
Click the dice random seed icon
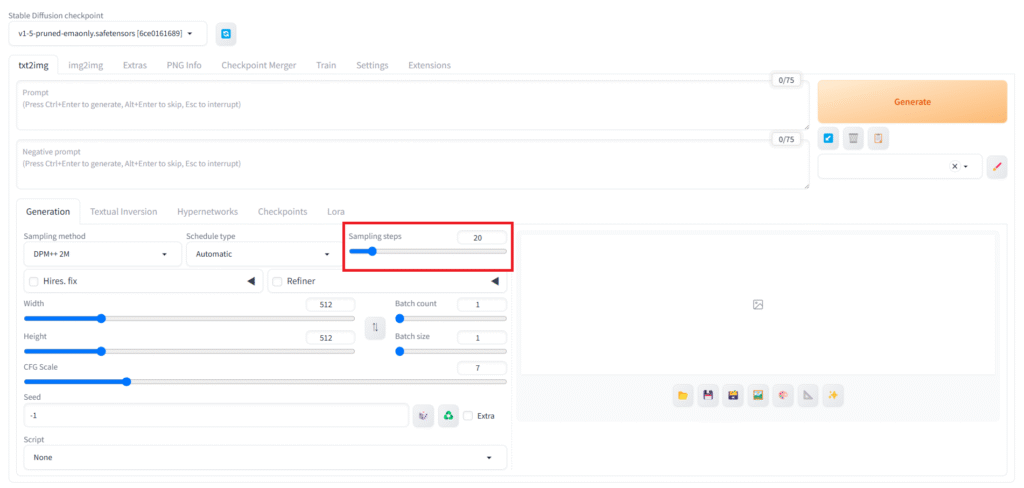tap(423, 415)
